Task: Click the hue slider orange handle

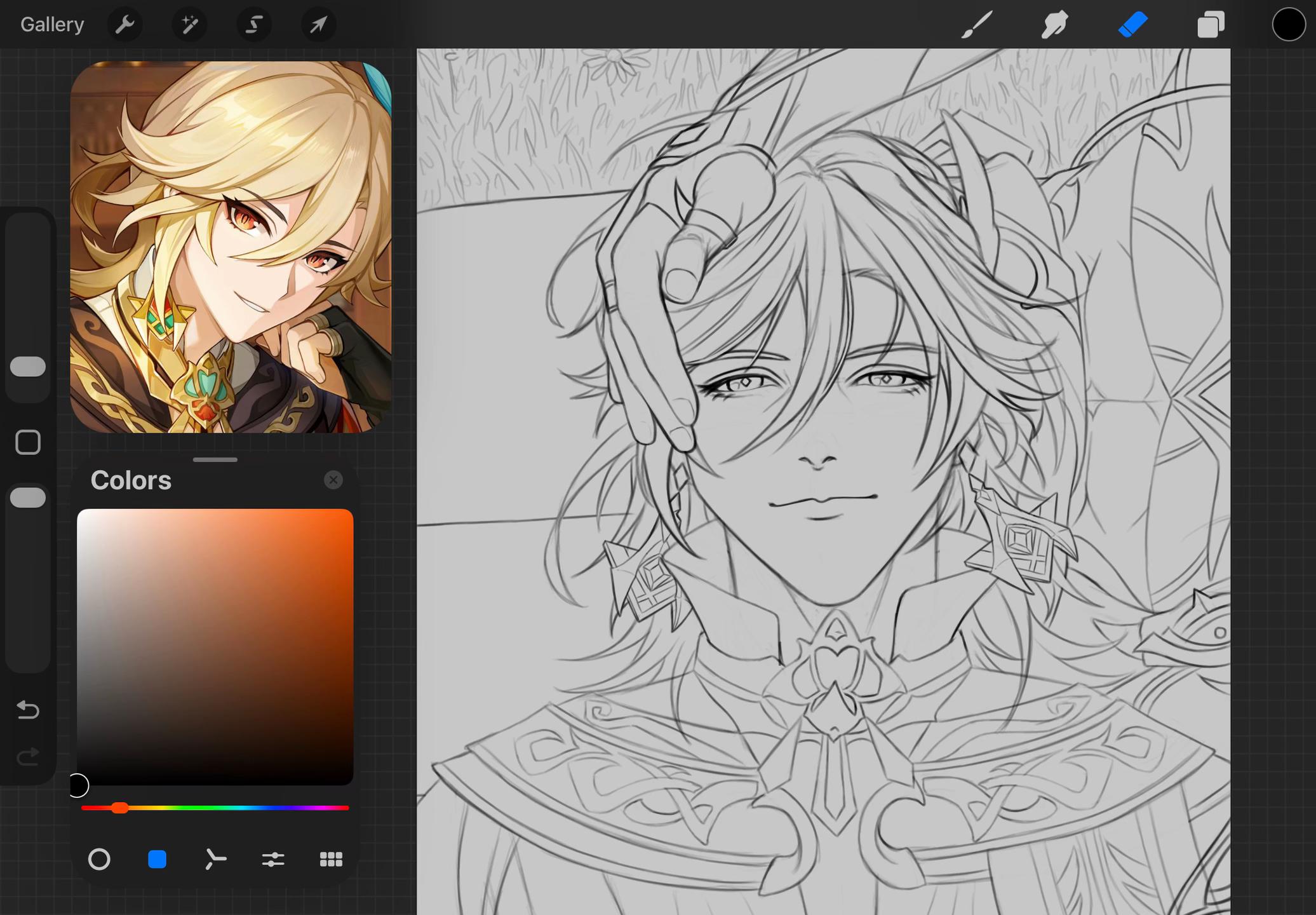Action: [x=119, y=808]
